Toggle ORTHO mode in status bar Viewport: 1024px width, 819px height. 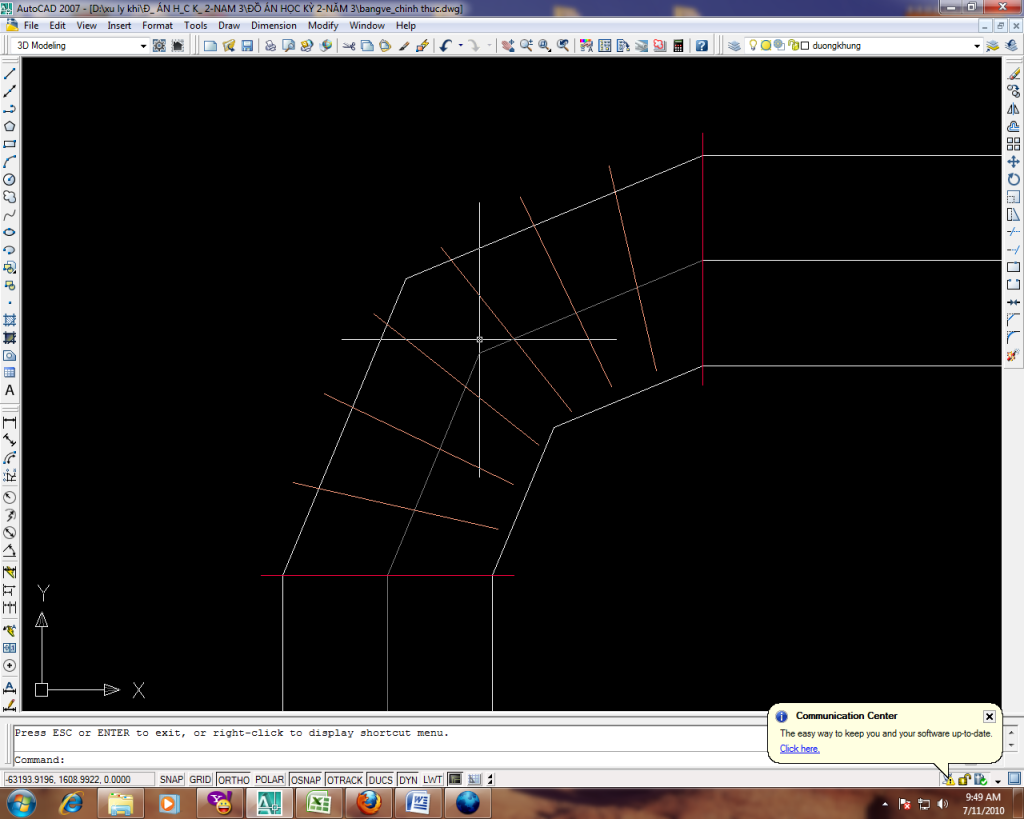click(233, 779)
